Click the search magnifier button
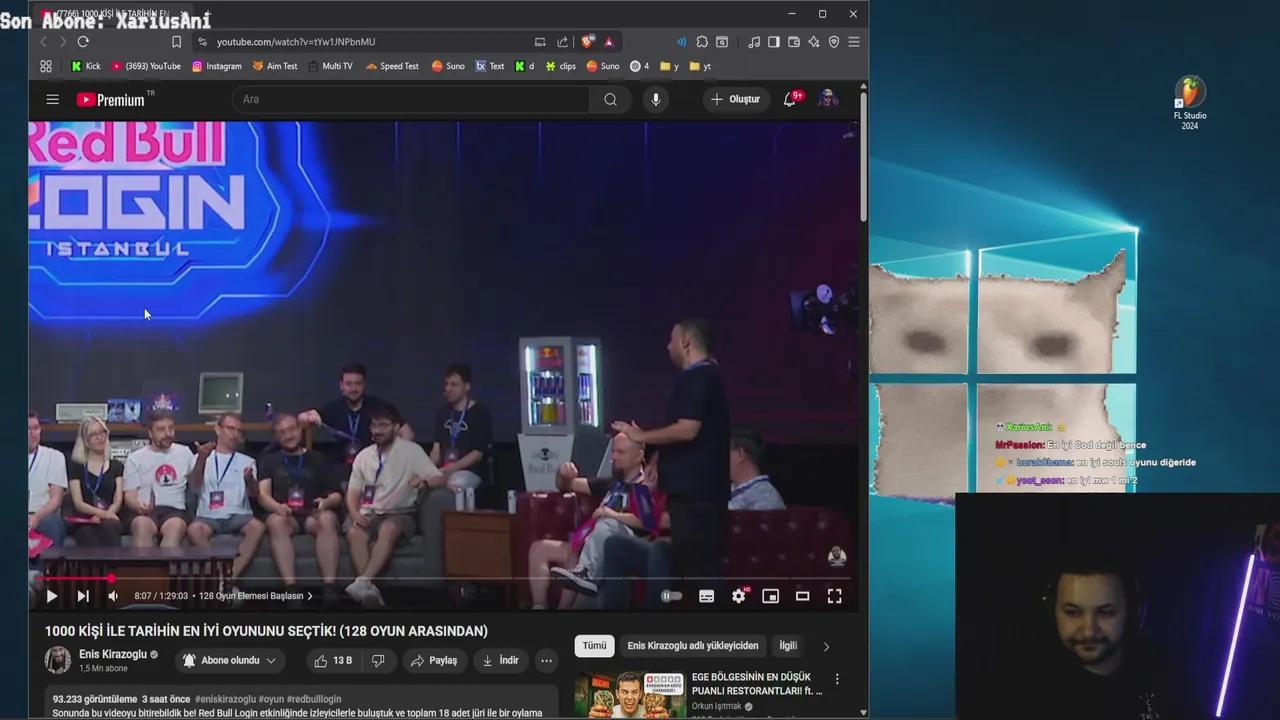The height and width of the screenshot is (720, 1280). click(x=610, y=99)
